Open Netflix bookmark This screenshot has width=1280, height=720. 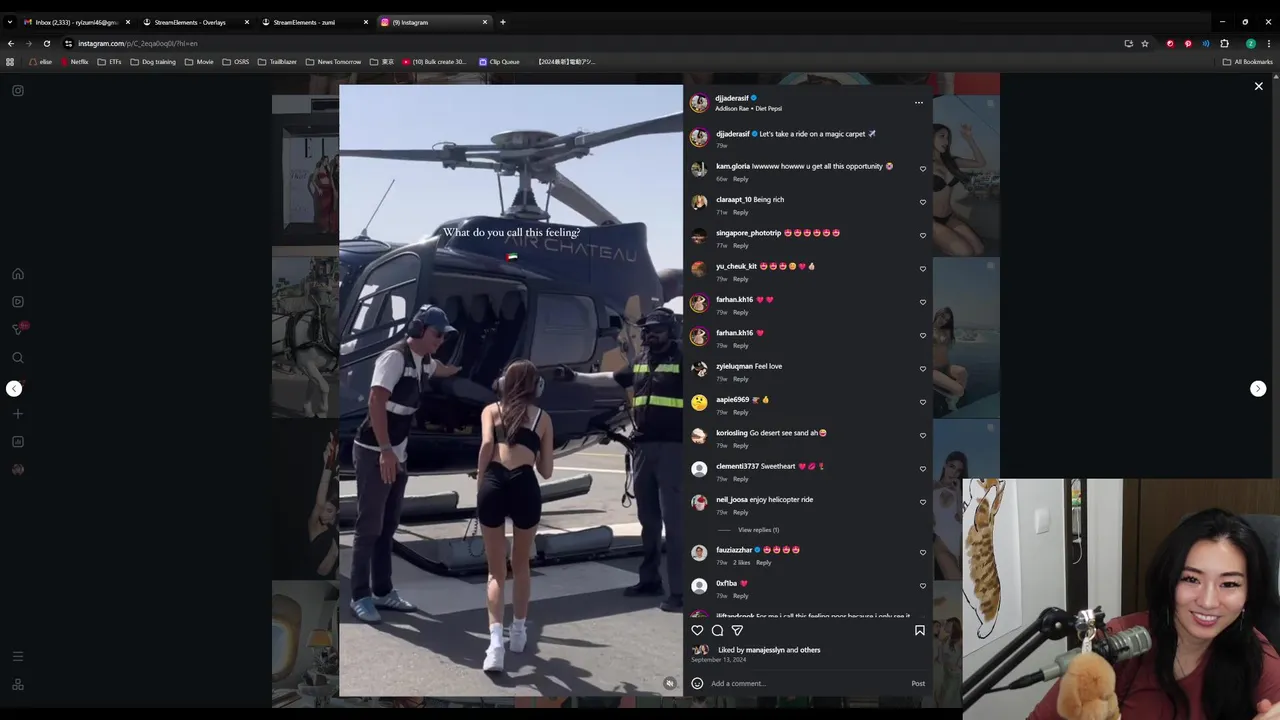click(75, 62)
